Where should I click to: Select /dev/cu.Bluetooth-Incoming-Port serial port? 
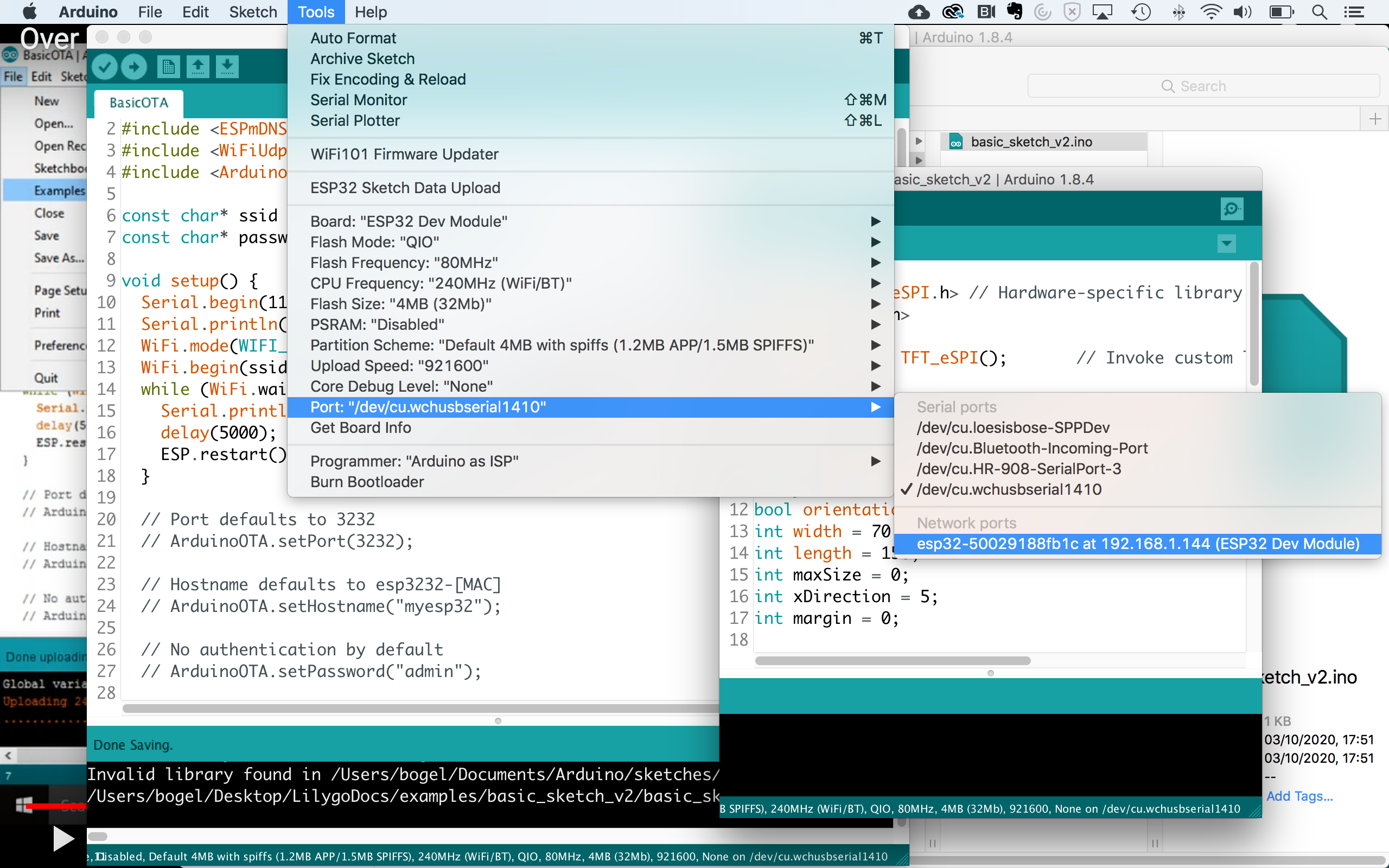1031,448
